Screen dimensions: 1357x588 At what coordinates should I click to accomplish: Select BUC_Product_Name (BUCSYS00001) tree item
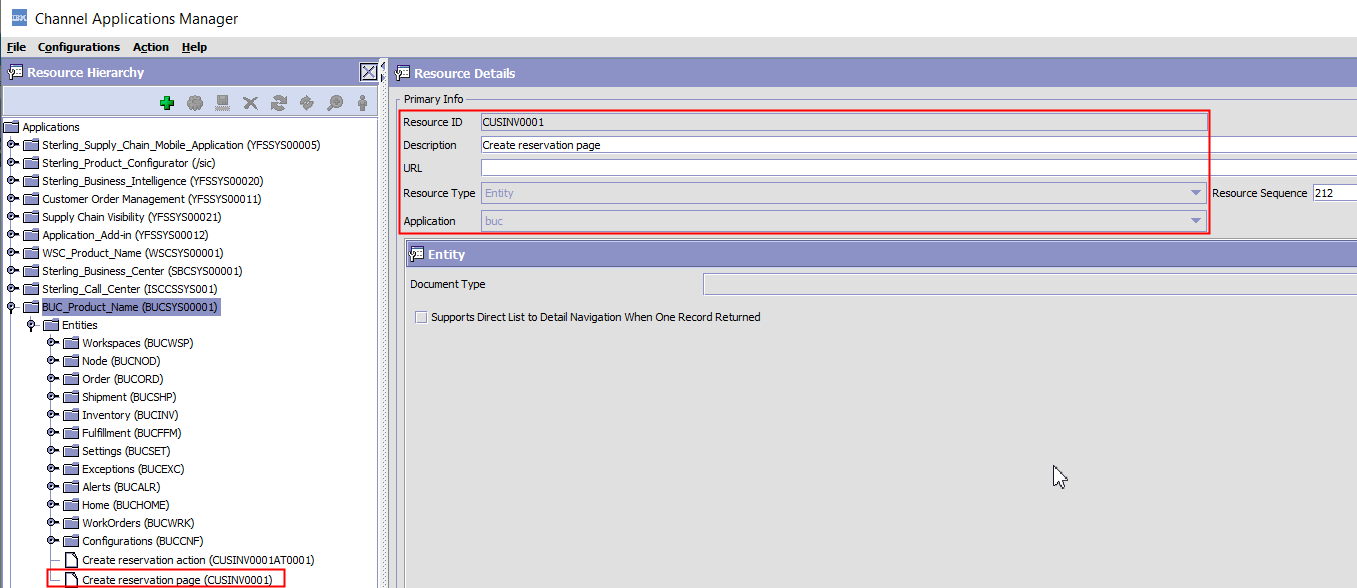click(130, 307)
